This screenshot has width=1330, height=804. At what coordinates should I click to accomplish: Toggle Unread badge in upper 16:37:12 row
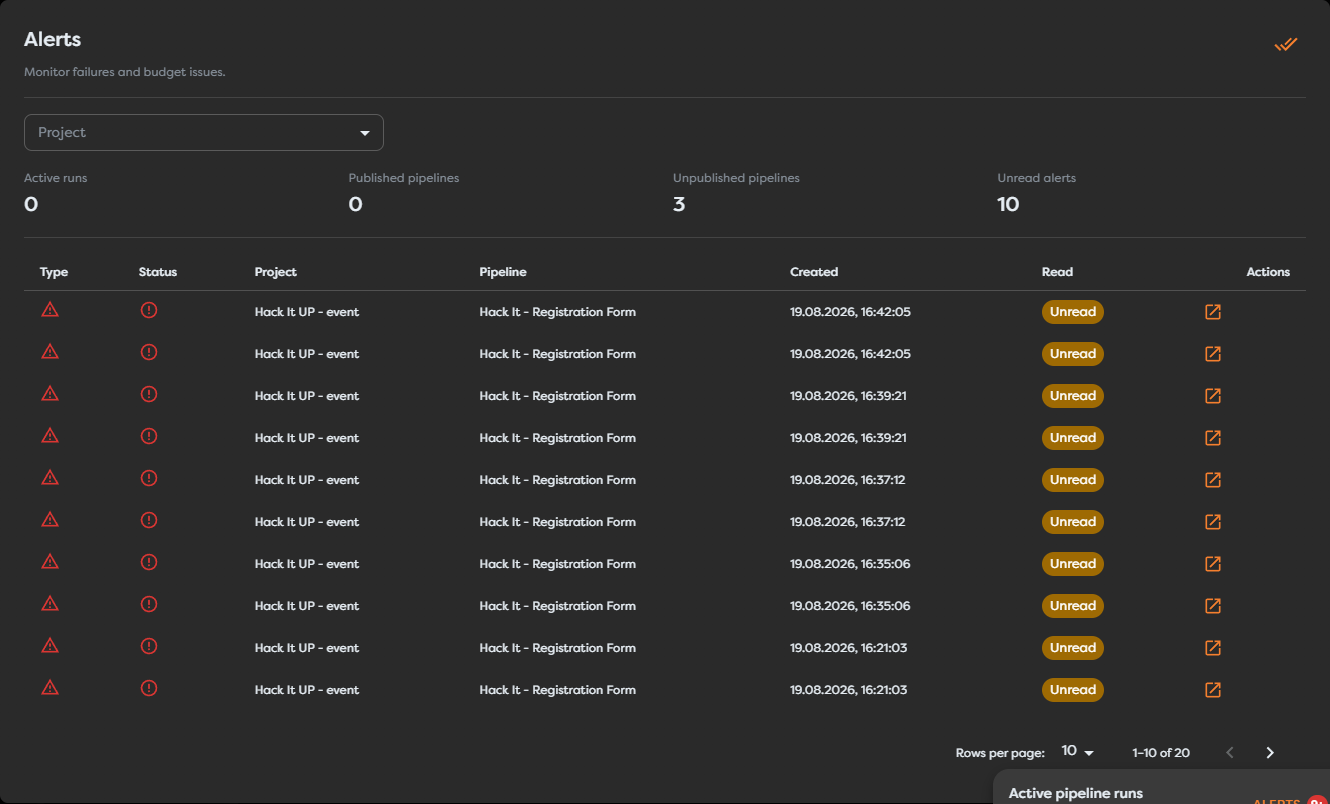1073,480
